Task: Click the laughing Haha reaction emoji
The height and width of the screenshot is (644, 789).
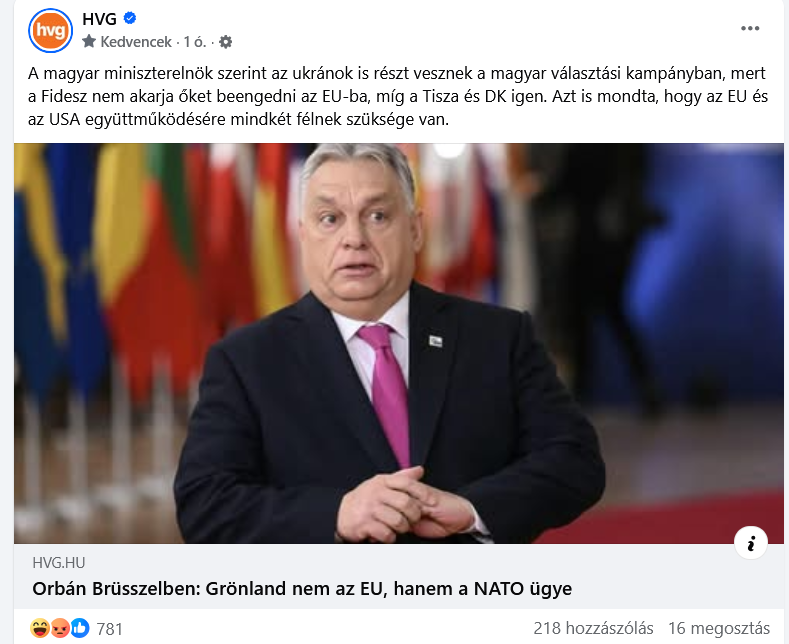Action: [x=39, y=628]
